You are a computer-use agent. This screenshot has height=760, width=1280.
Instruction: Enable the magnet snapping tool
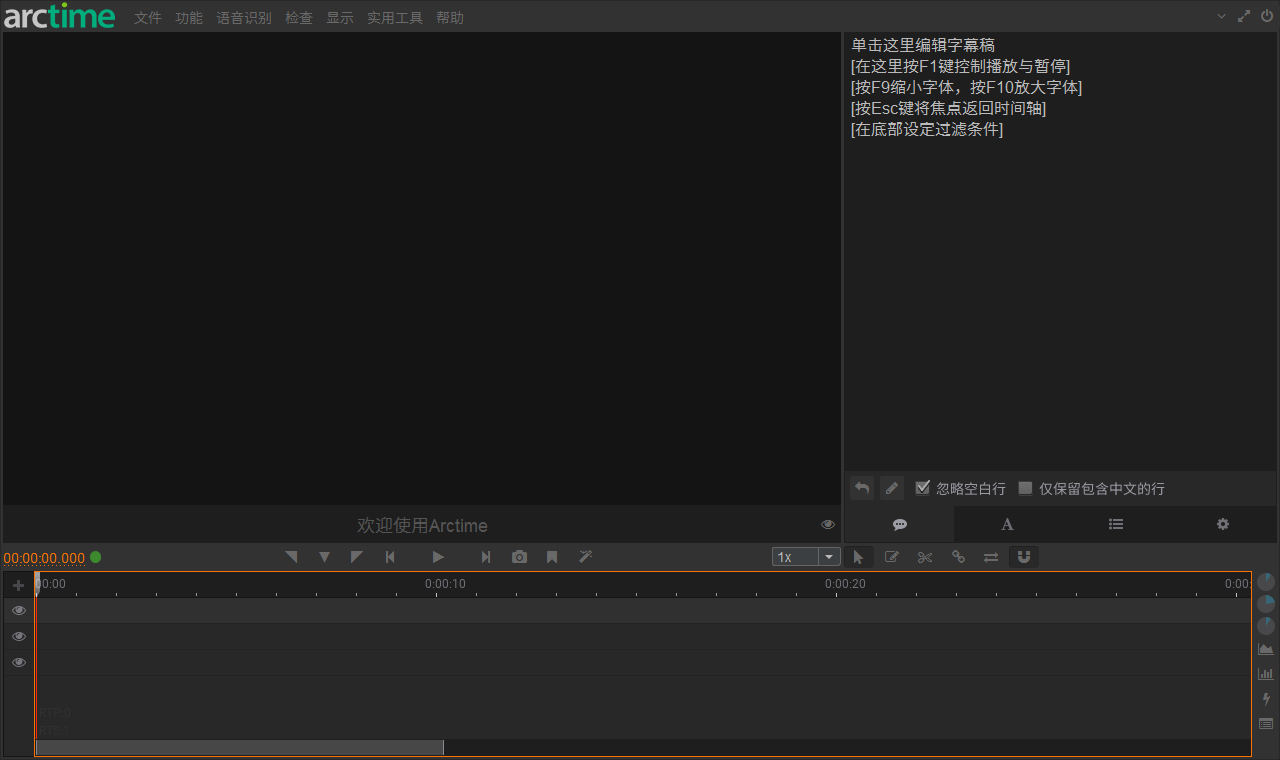point(1024,557)
